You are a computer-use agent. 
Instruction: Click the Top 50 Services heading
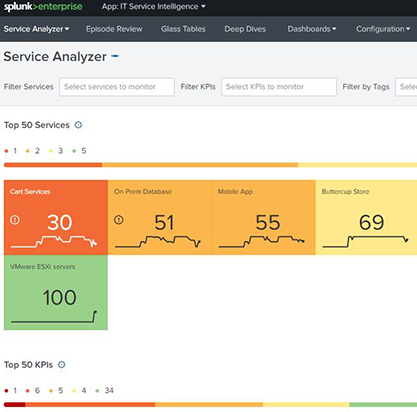[37, 125]
